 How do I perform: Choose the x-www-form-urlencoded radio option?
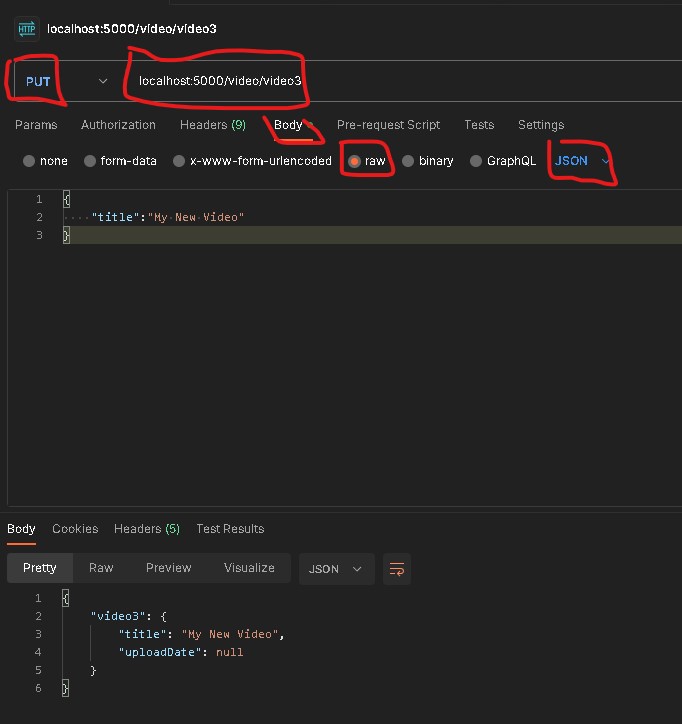(179, 161)
